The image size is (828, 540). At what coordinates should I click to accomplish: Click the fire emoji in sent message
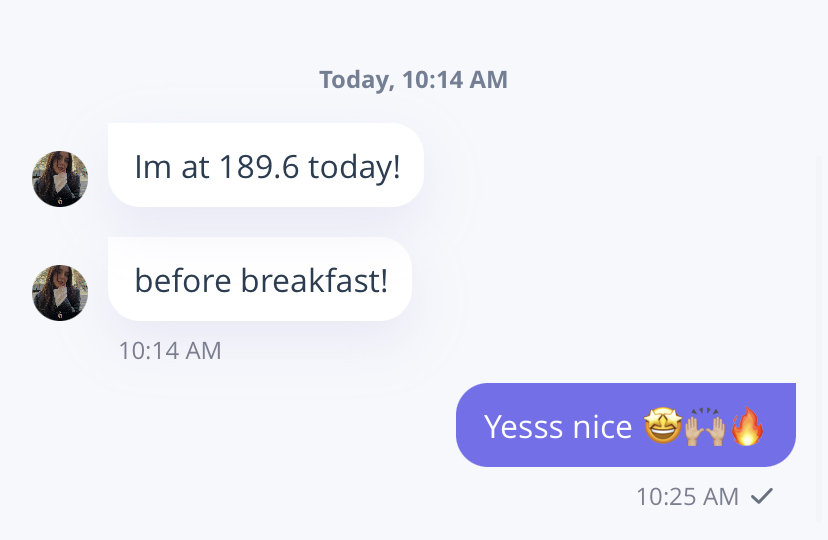tap(747, 426)
